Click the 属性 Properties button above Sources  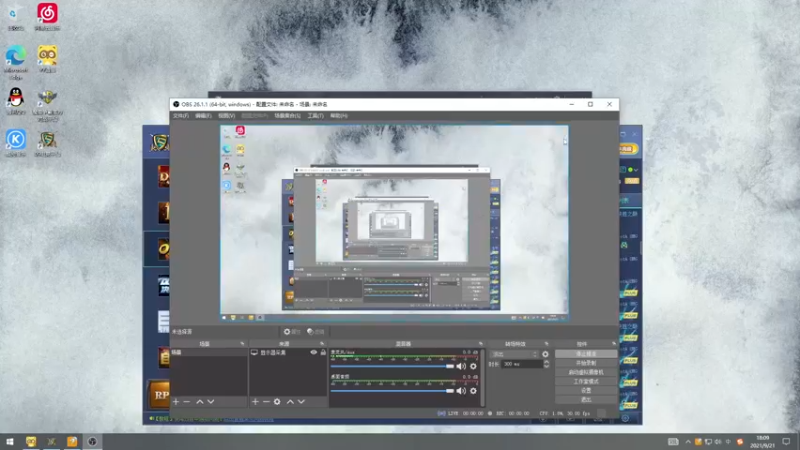click(x=292, y=332)
